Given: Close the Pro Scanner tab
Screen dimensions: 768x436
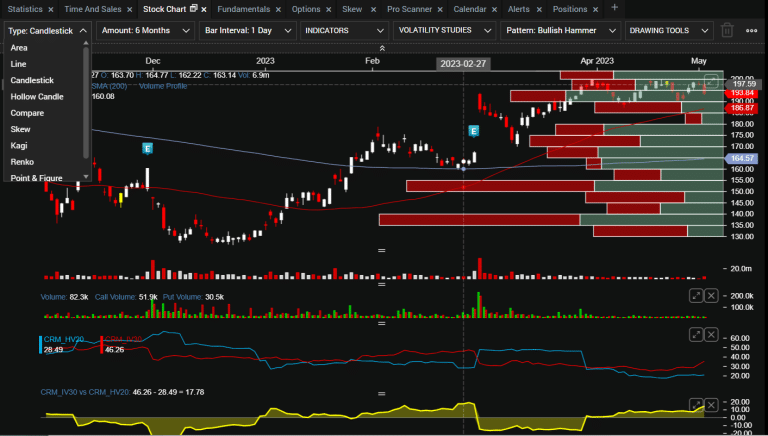Looking at the screenshot, I should pyautogui.click(x=440, y=8).
